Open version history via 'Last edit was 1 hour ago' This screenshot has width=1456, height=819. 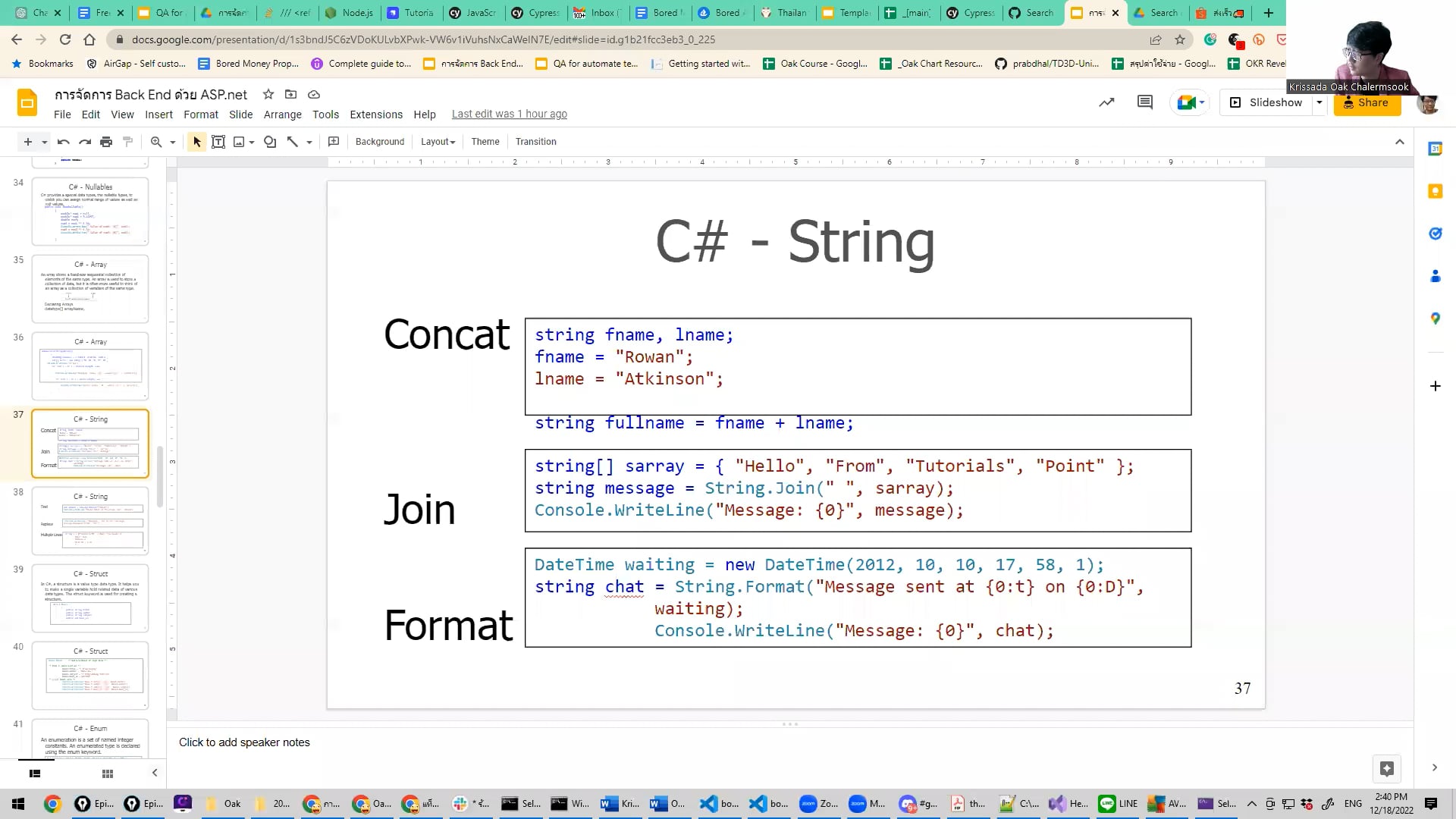[509, 114]
